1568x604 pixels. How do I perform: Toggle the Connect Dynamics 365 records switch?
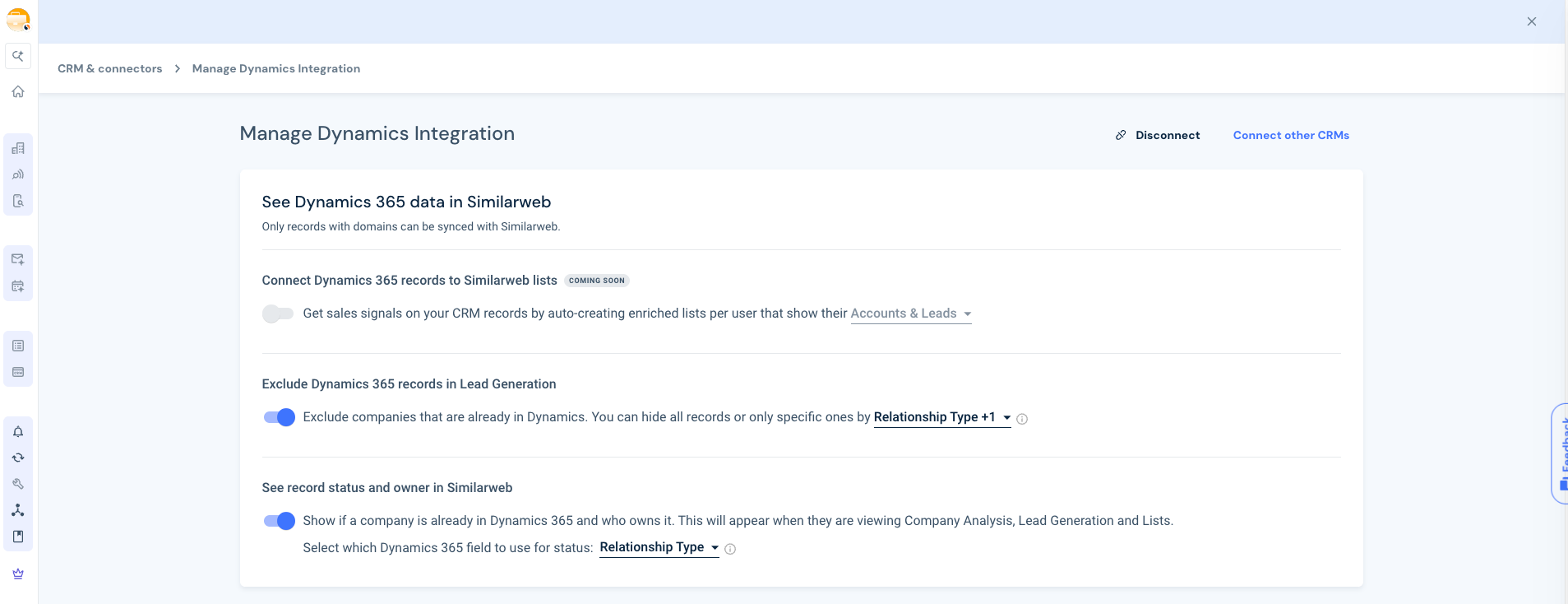(278, 314)
